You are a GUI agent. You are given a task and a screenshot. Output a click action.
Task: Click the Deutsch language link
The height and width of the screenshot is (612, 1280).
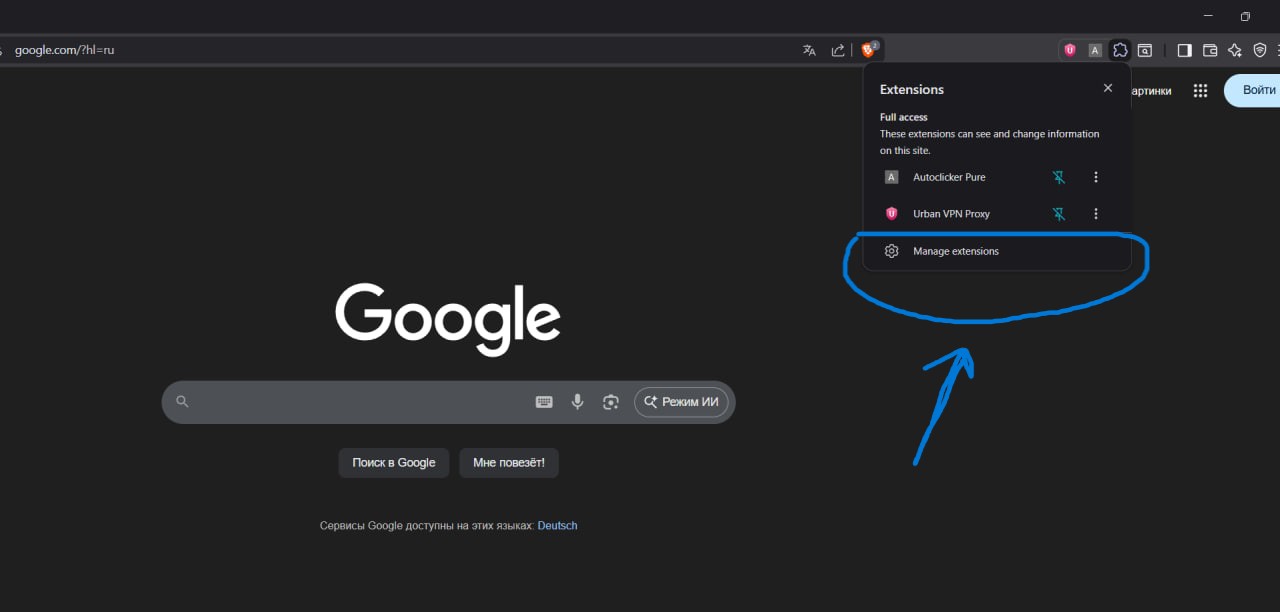pos(557,525)
